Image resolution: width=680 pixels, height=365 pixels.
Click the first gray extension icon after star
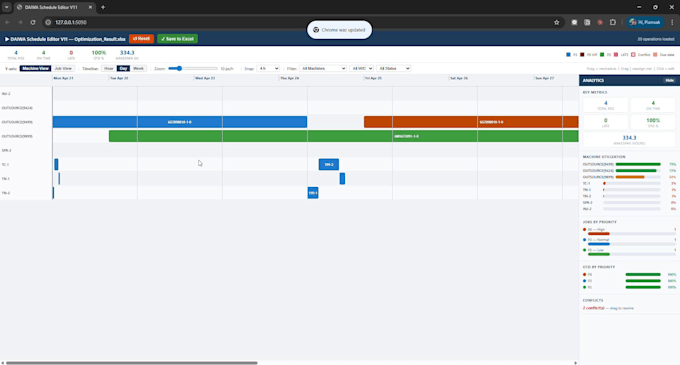click(574, 22)
